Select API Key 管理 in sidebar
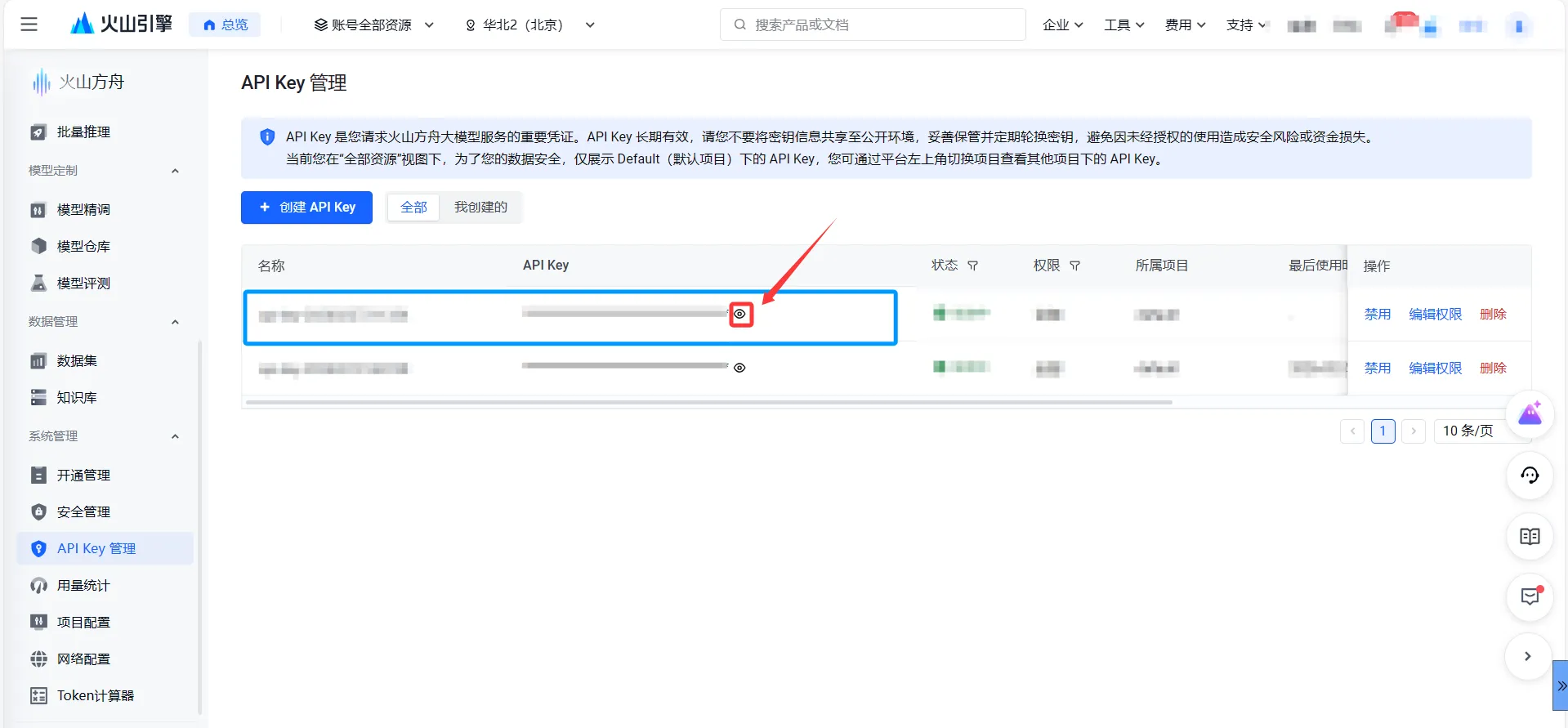 [105, 548]
